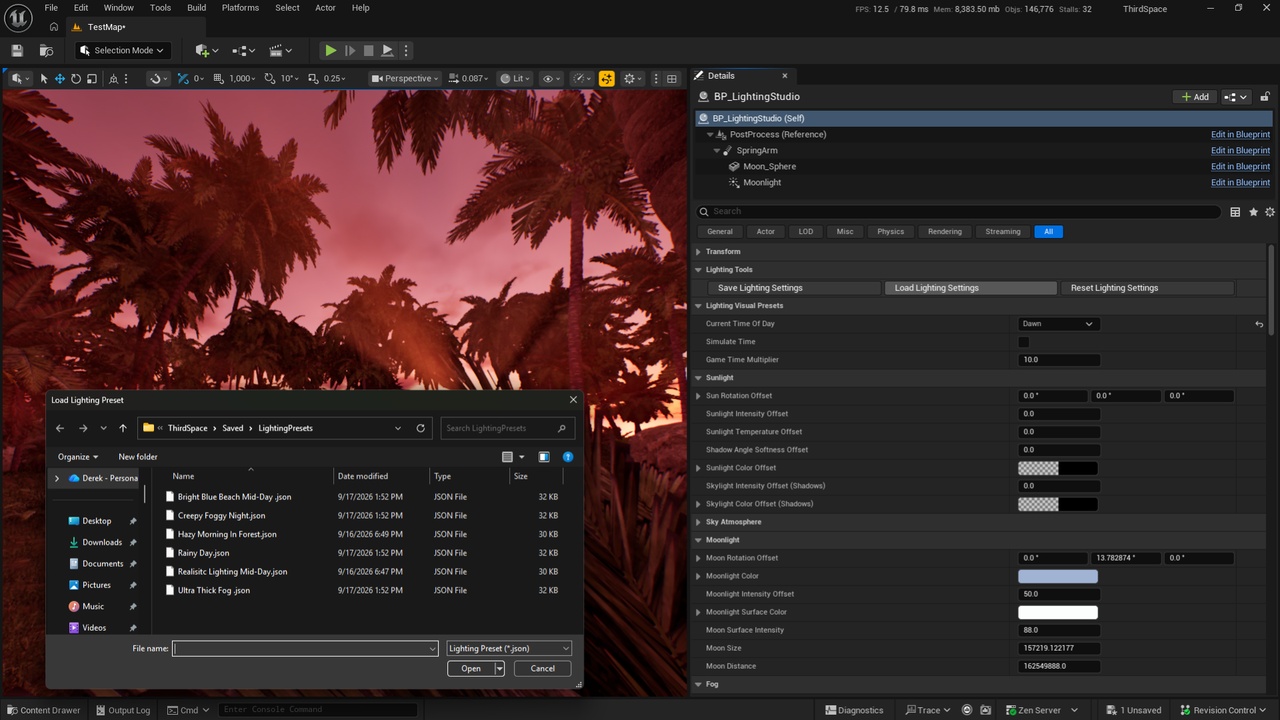Click the Stop playback icon
This screenshot has width=1280, height=720.
(x=368, y=50)
